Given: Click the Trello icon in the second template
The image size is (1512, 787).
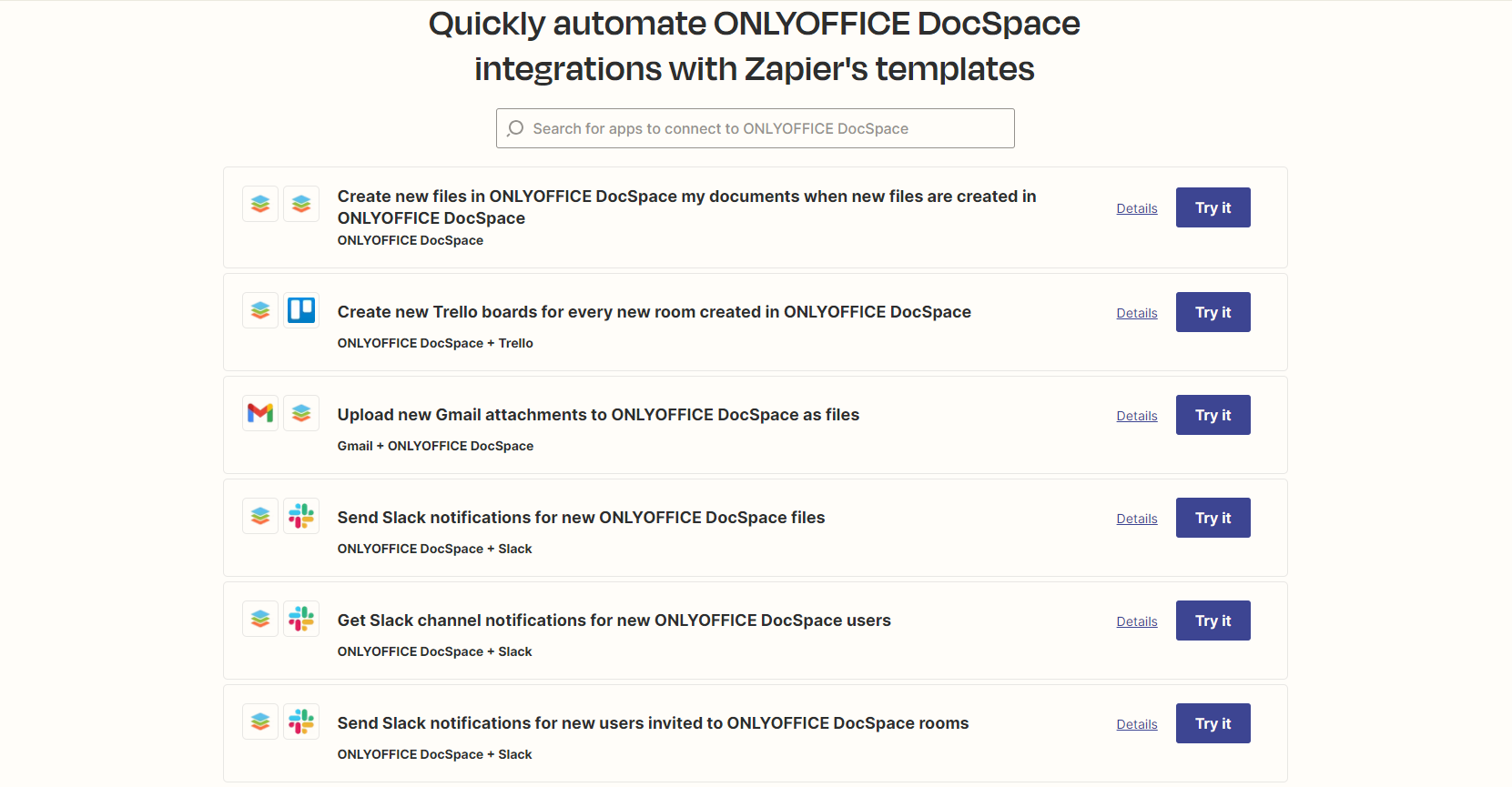Looking at the screenshot, I should (301, 310).
